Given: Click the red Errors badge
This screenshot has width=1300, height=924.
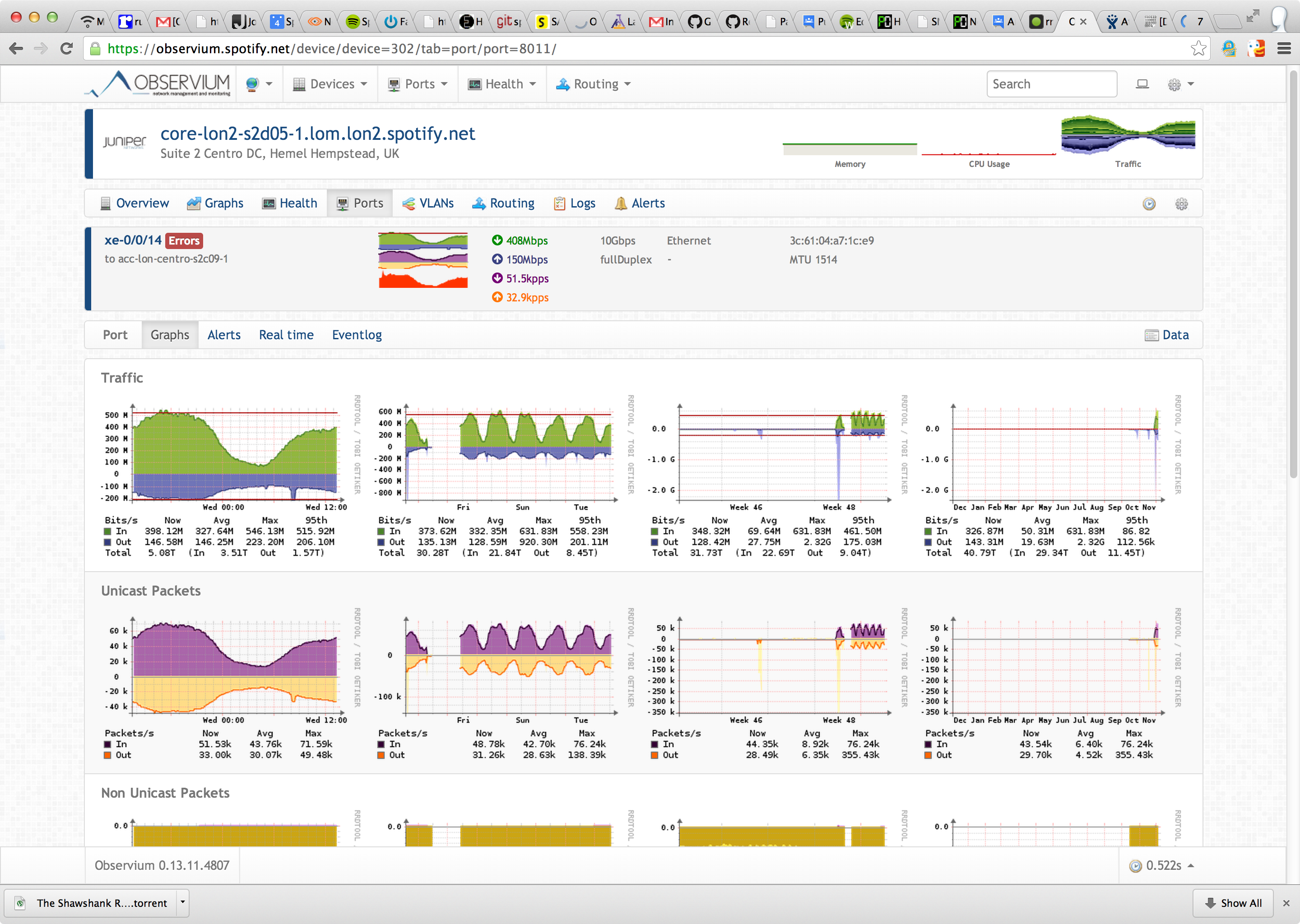Looking at the screenshot, I should 184,240.
